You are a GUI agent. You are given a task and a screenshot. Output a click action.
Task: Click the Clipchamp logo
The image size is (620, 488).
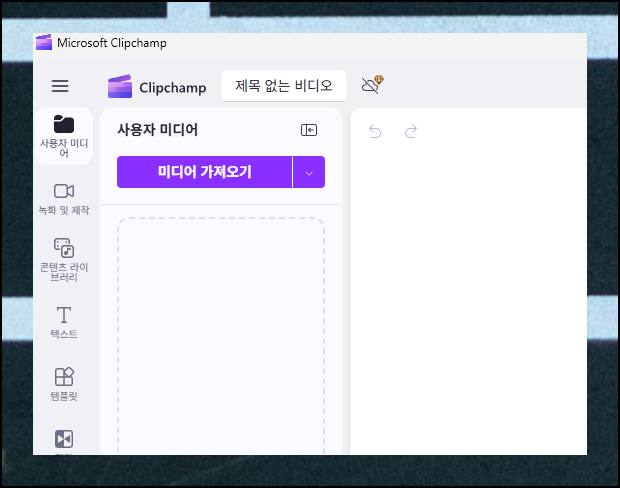[x=157, y=87]
